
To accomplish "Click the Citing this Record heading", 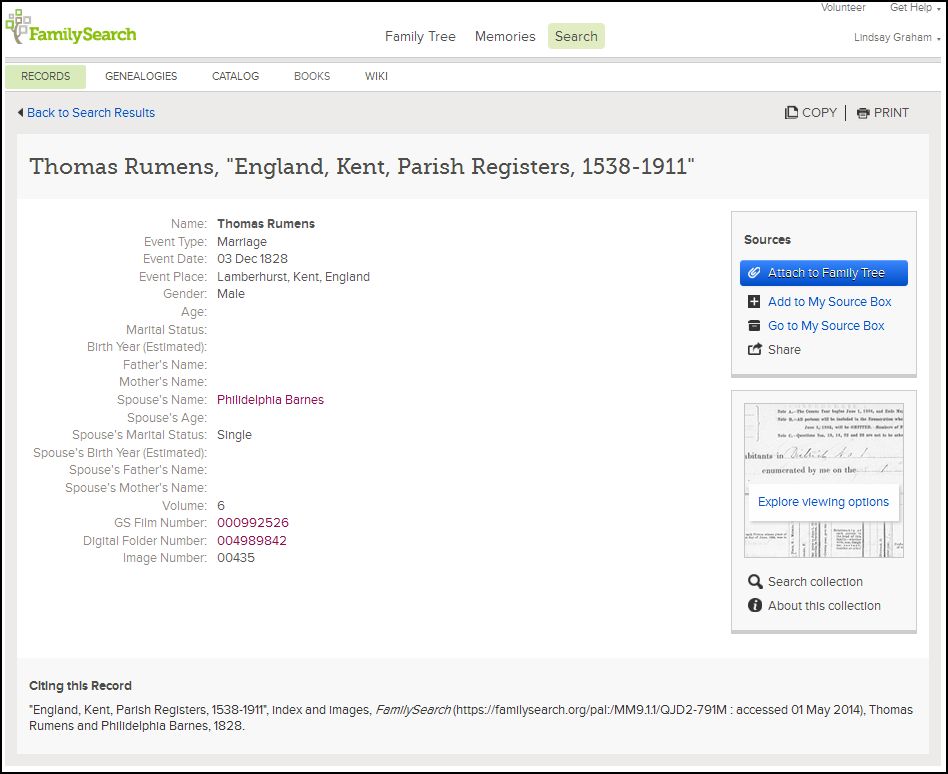I will point(80,686).
